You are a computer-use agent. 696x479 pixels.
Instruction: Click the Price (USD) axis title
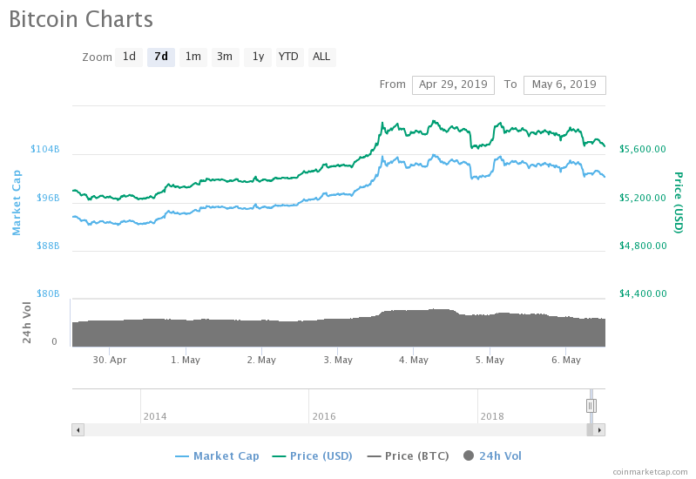point(678,202)
